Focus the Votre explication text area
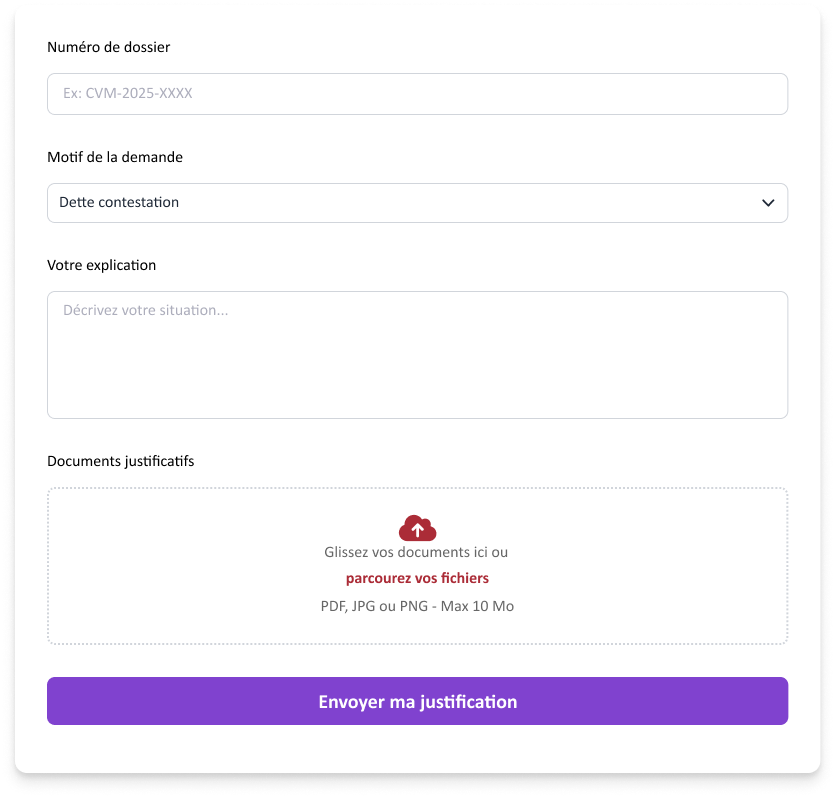 (417, 354)
